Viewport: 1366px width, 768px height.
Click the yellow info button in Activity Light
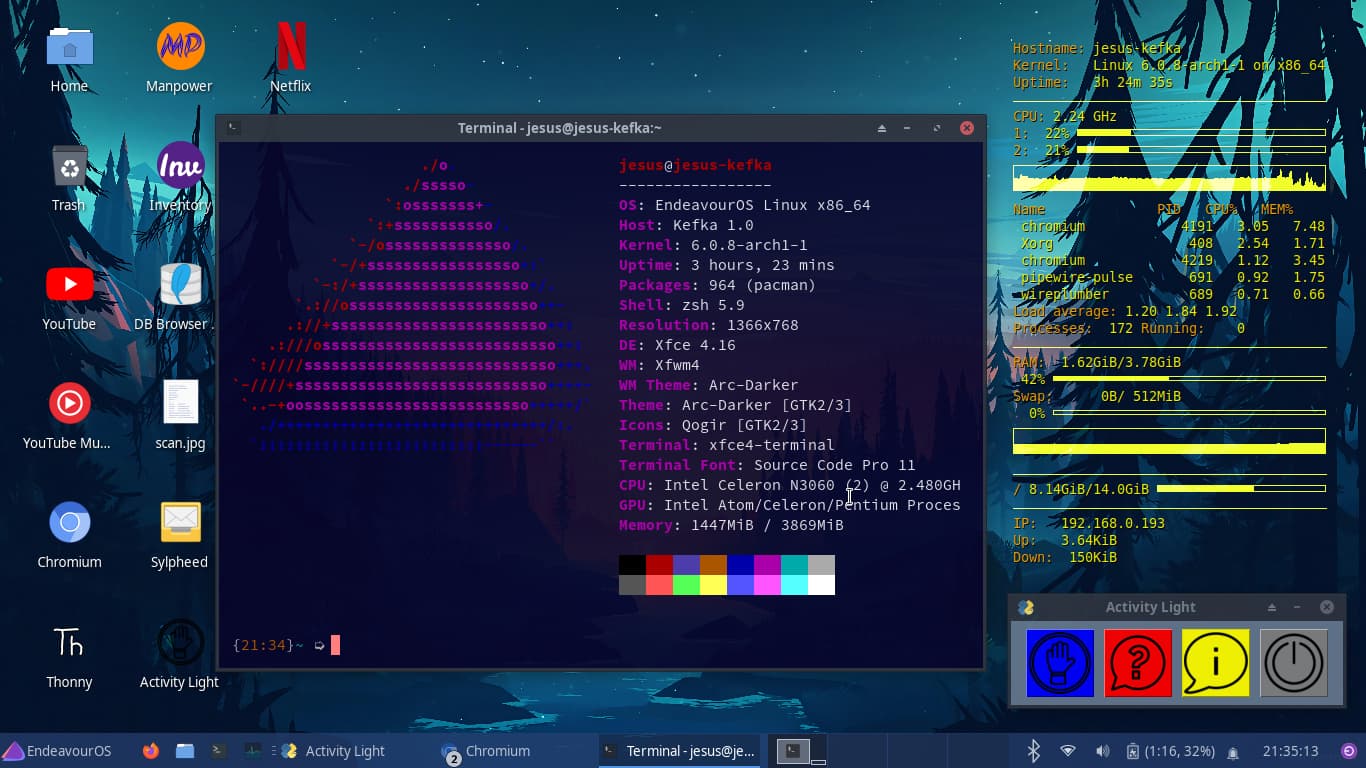pyautogui.click(x=1216, y=663)
